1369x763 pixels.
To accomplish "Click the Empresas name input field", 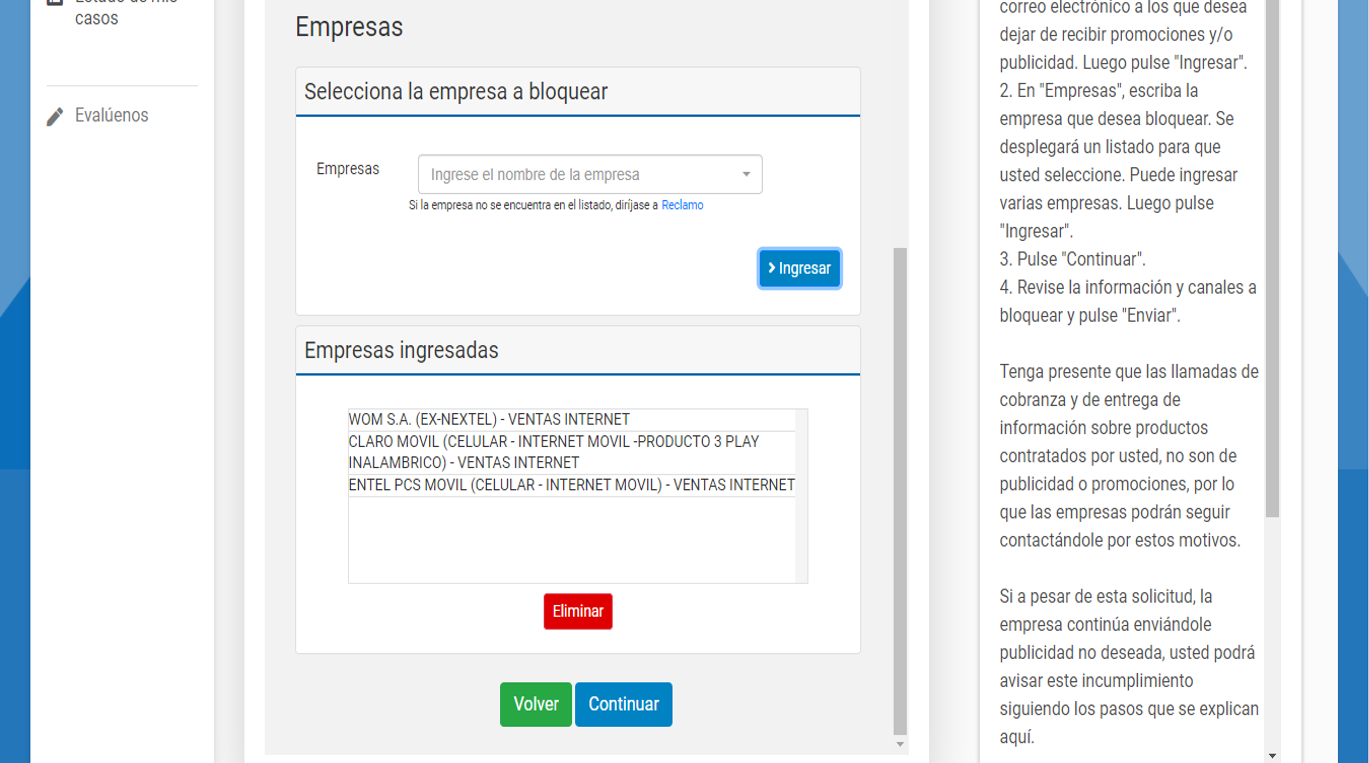I will coord(590,174).
